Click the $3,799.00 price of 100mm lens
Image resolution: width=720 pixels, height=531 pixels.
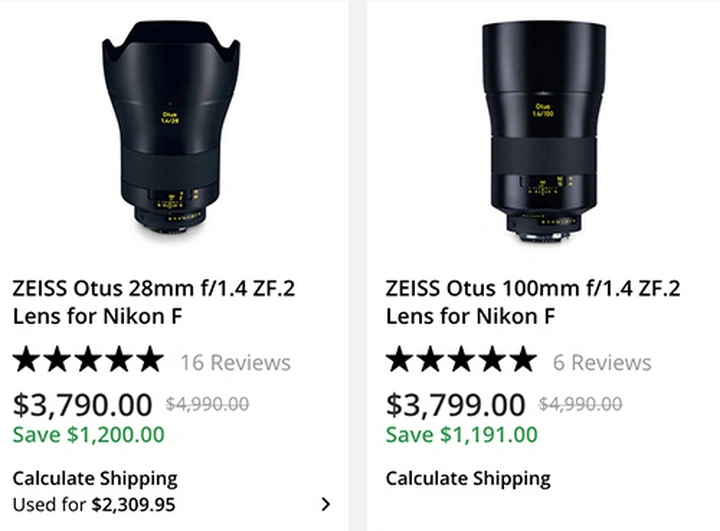click(x=456, y=405)
